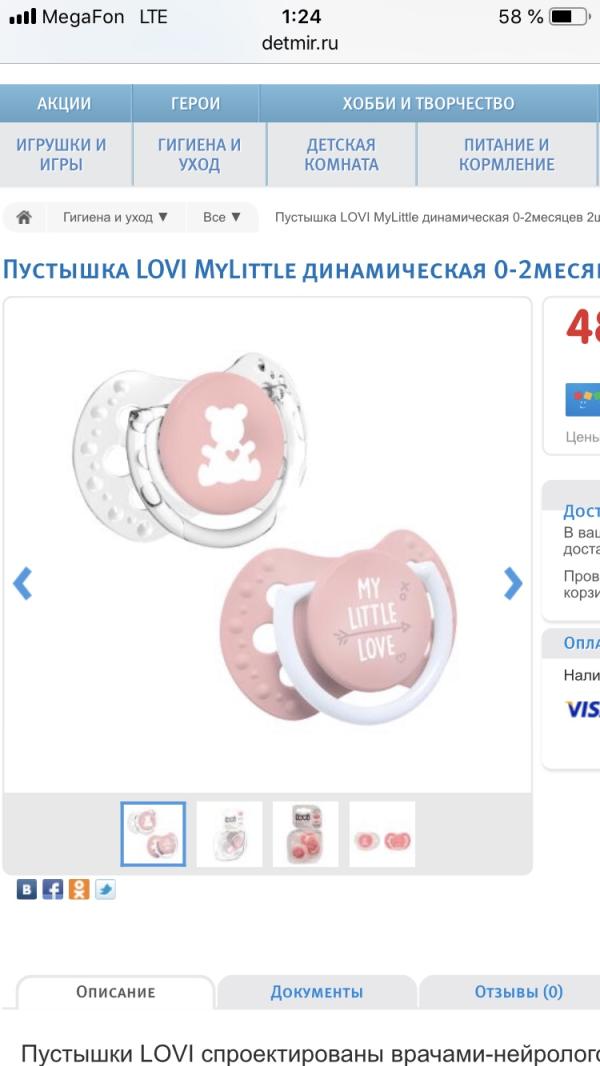Open the Питание и кормление category
Screen dimensions: 600x1066
tap(507, 154)
